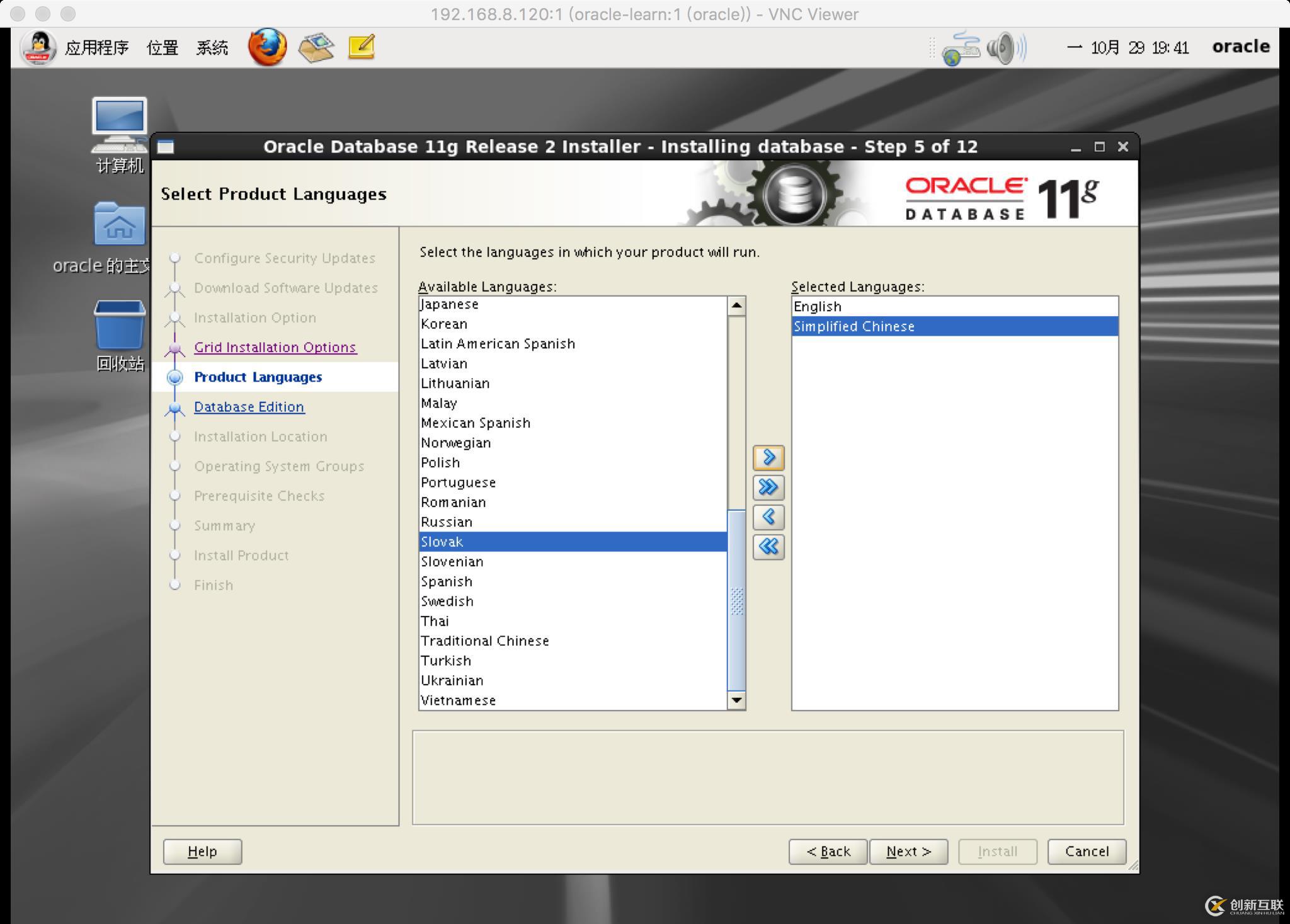
Task: Remove all languages with double left arrow
Action: click(768, 547)
